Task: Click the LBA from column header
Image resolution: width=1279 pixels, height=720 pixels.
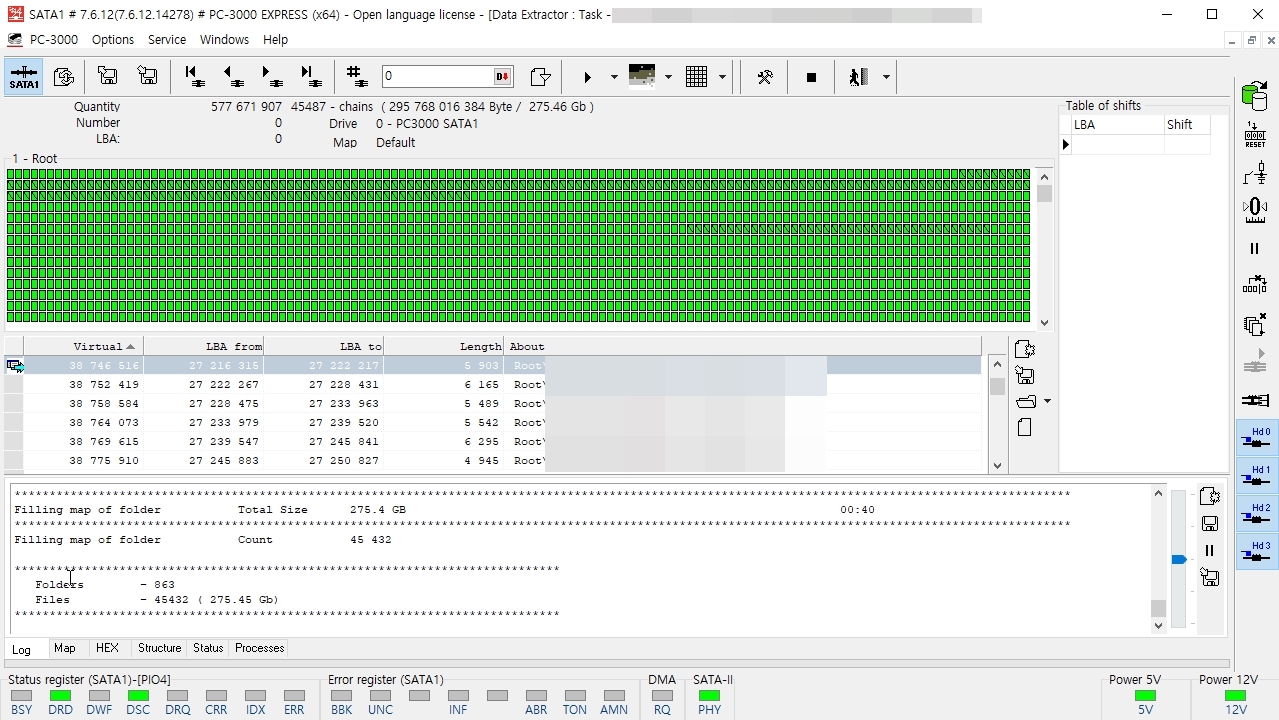Action: click(204, 346)
